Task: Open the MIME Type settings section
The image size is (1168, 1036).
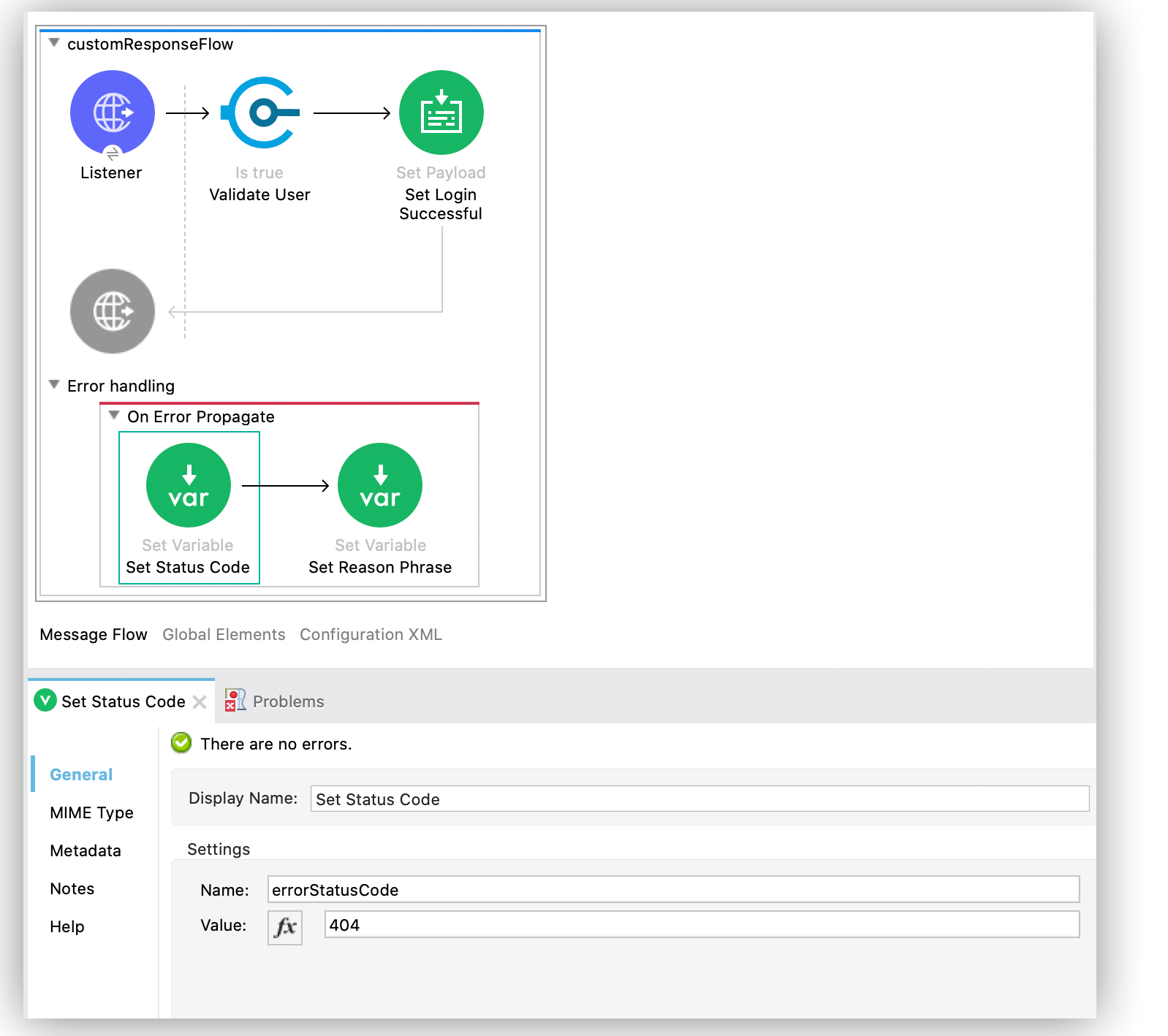Action: (x=91, y=812)
